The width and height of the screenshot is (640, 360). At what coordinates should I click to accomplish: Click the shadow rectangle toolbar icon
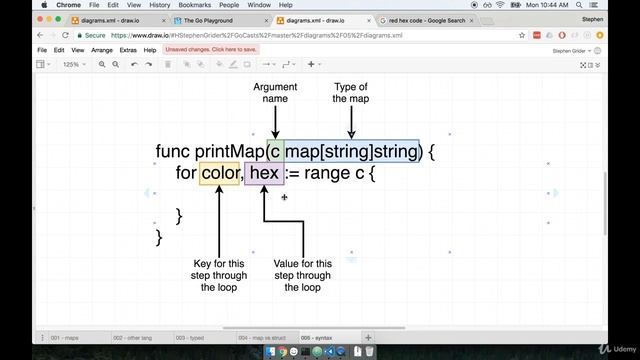[x=247, y=64]
